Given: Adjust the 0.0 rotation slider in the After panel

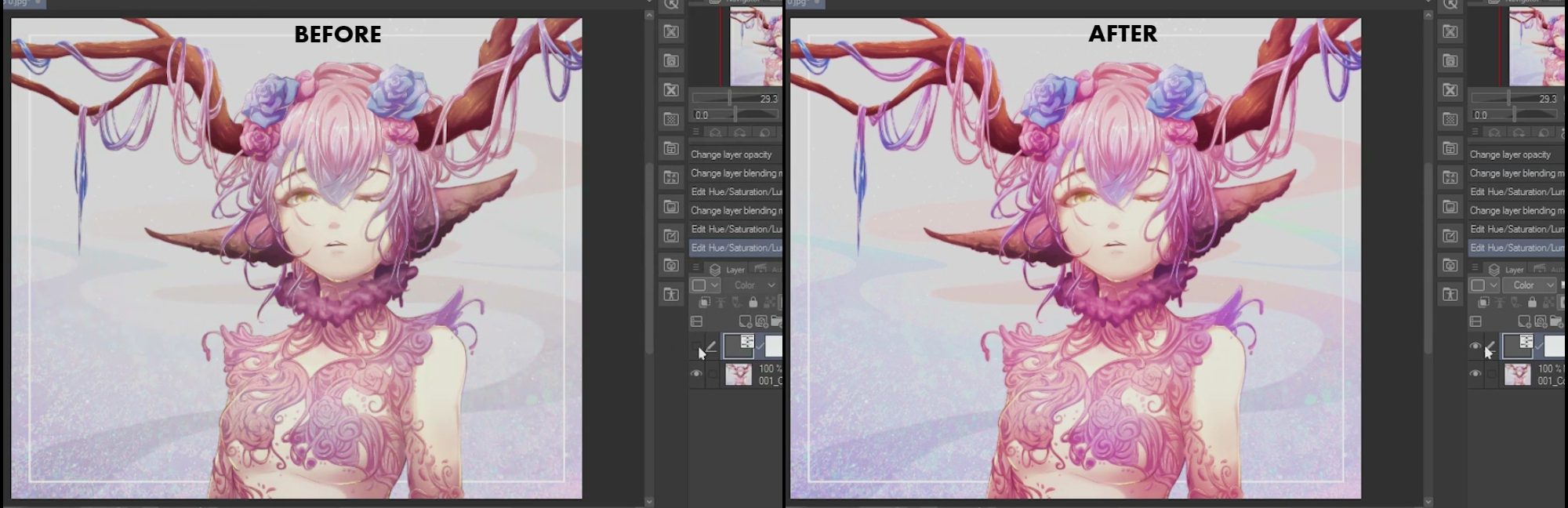Looking at the screenshot, I should [x=1515, y=114].
